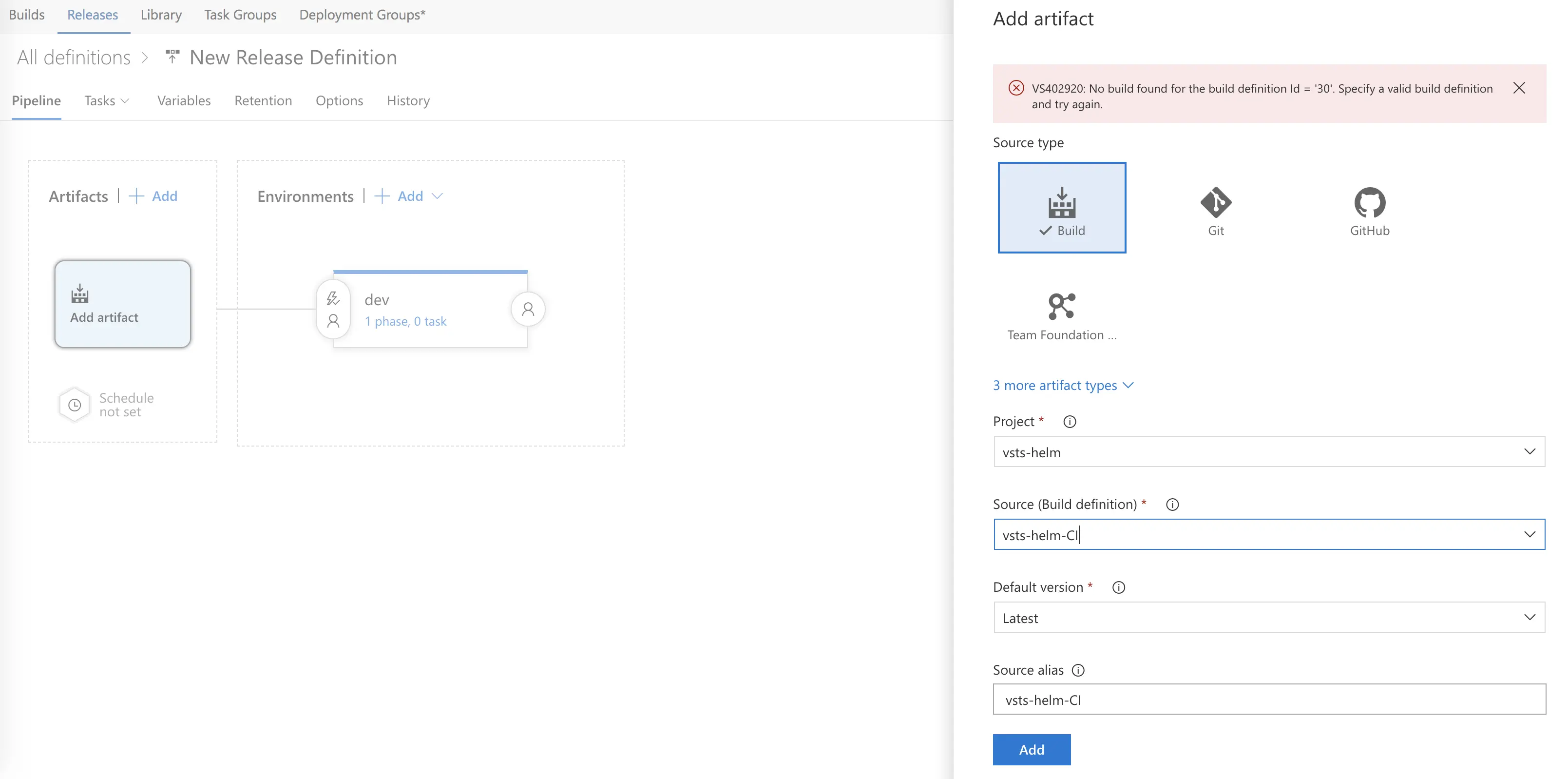Open post-deployment approvers icon on dev
Viewport: 1568px width, 779px height.
tap(528, 310)
